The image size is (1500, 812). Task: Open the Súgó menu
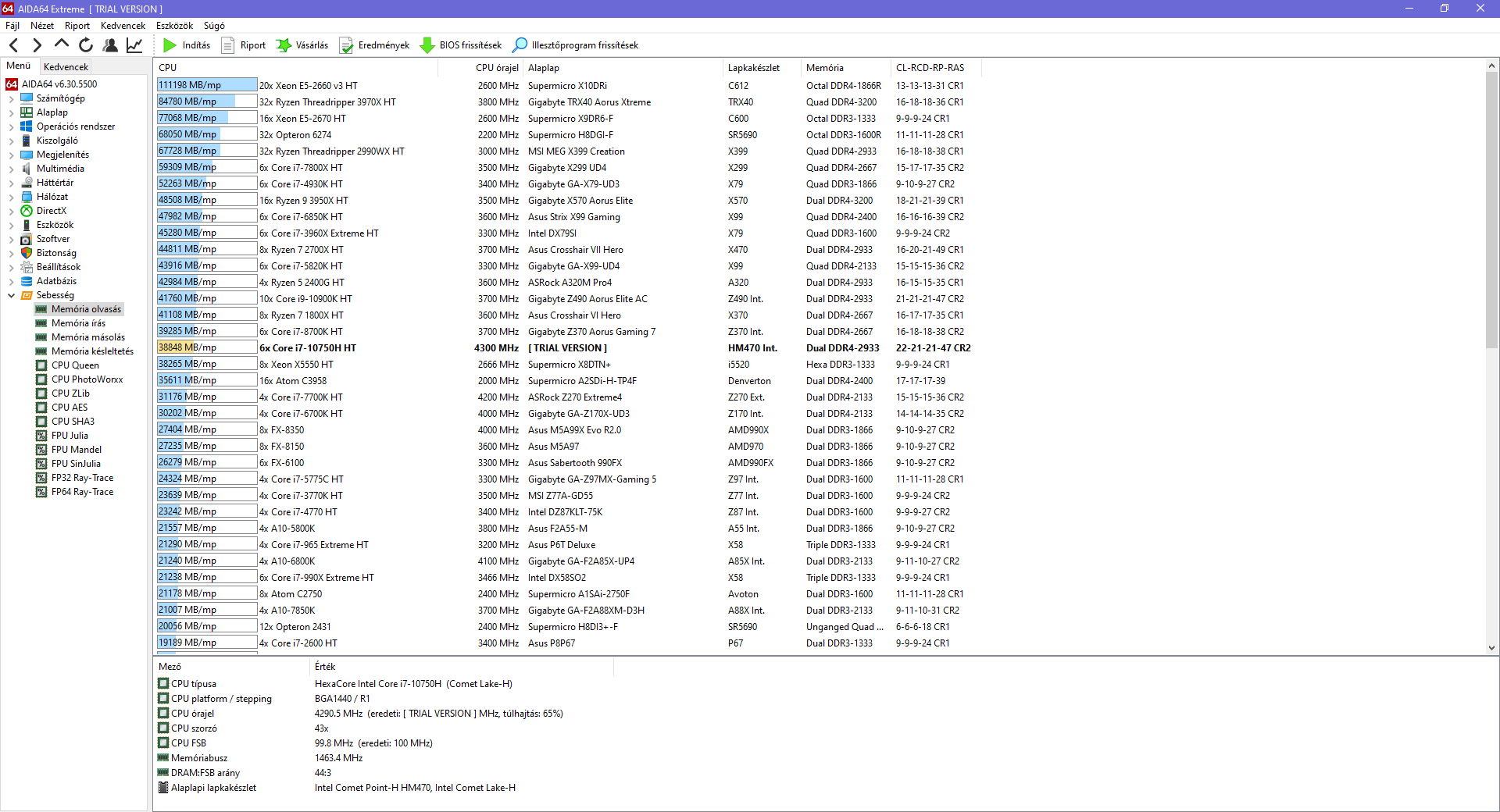[x=214, y=26]
